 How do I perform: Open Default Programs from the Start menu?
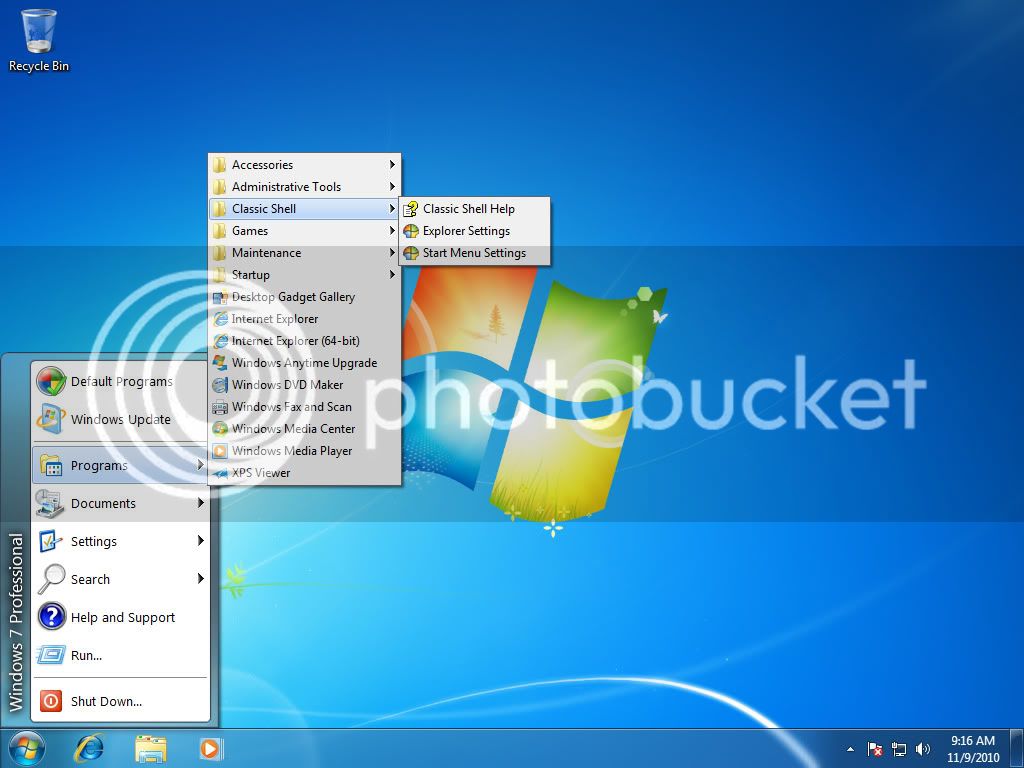click(120, 381)
